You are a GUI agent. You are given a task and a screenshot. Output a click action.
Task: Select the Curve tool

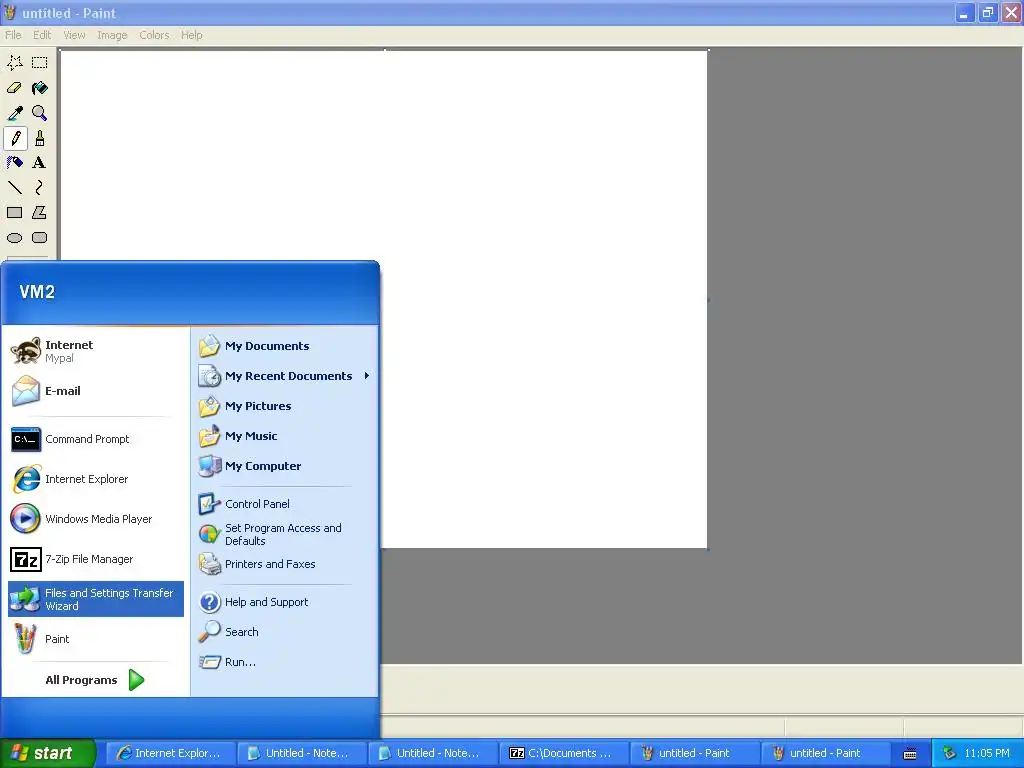39,187
